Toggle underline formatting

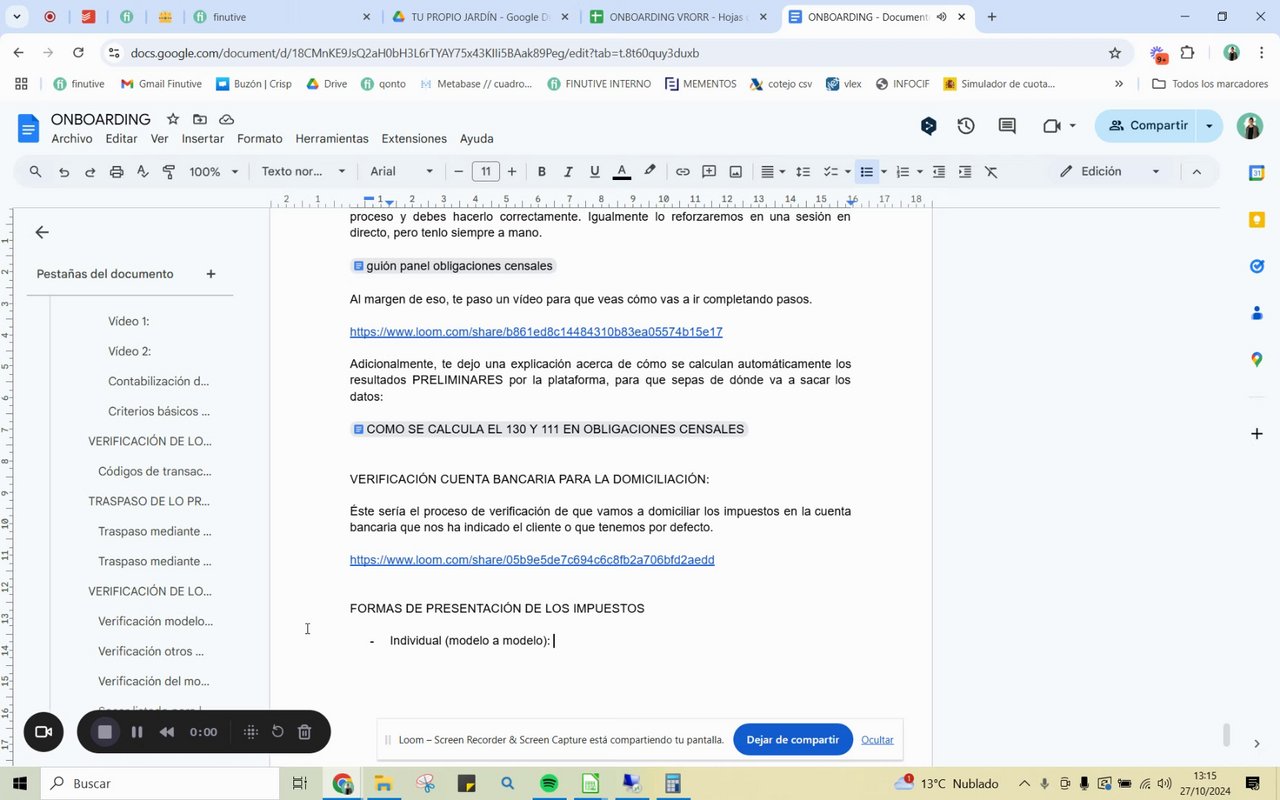click(x=595, y=172)
